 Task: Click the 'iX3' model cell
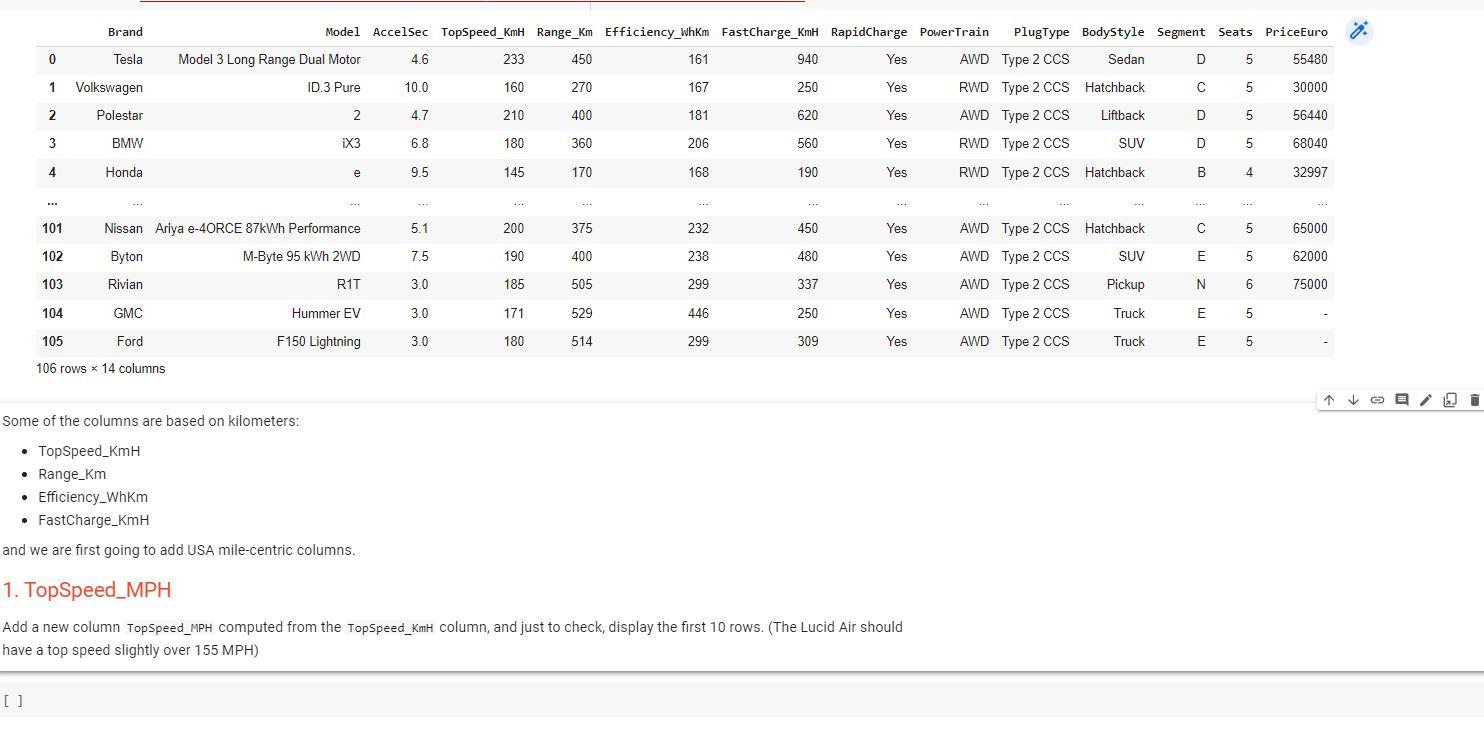pos(351,144)
